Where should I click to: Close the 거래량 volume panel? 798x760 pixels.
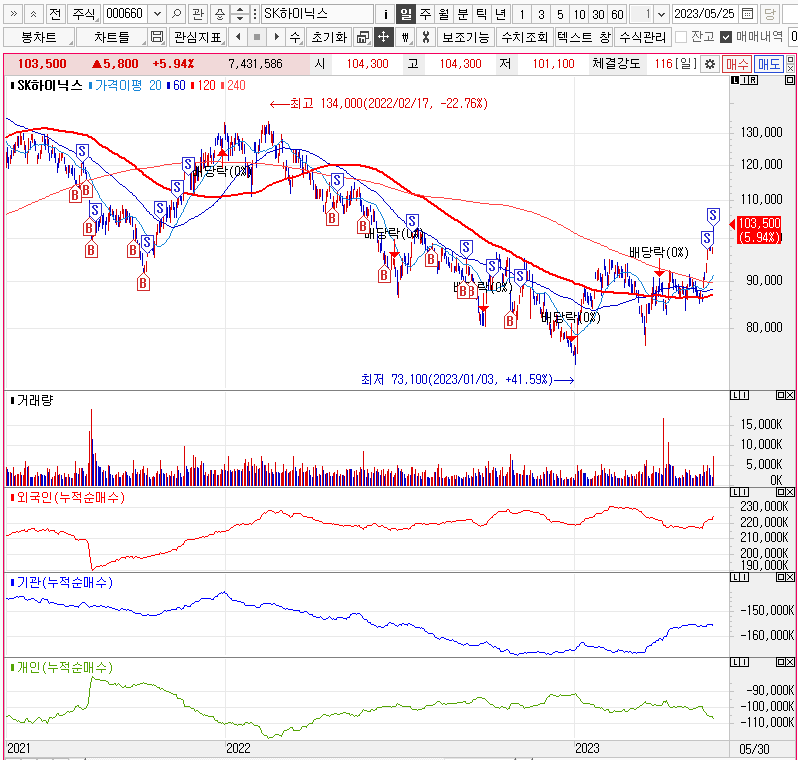[790, 395]
